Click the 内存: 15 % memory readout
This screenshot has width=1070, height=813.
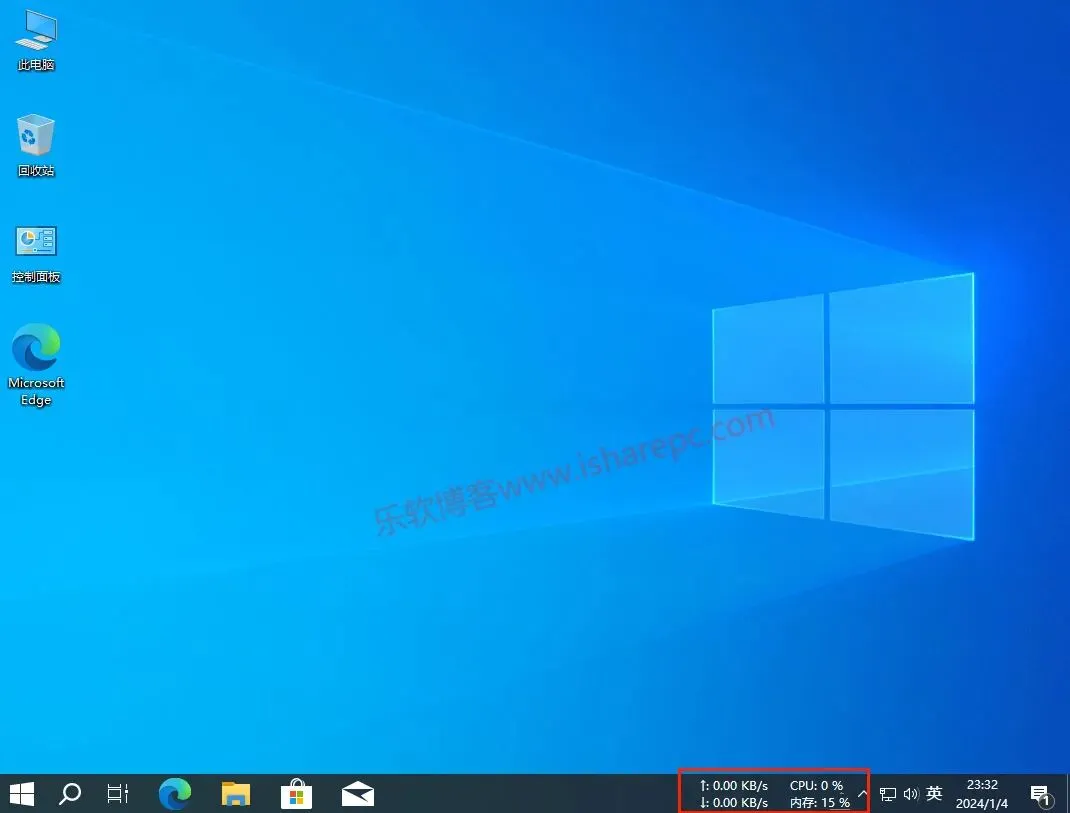(x=820, y=803)
